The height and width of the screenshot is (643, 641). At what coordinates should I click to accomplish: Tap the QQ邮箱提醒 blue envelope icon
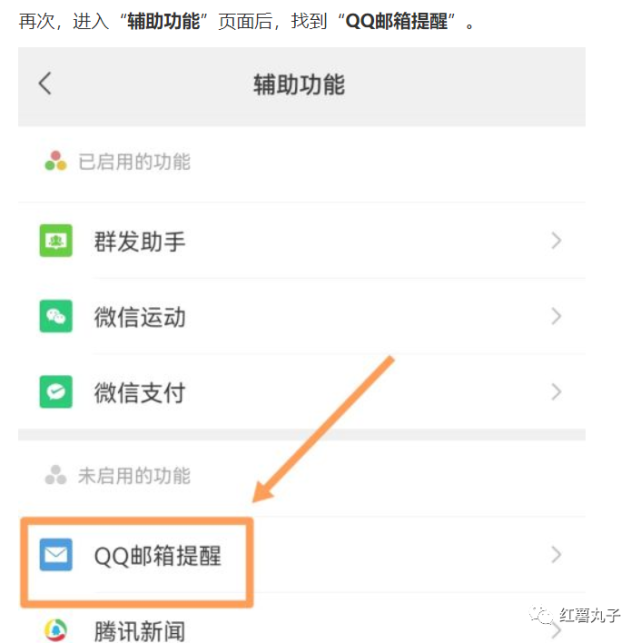(x=56, y=554)
